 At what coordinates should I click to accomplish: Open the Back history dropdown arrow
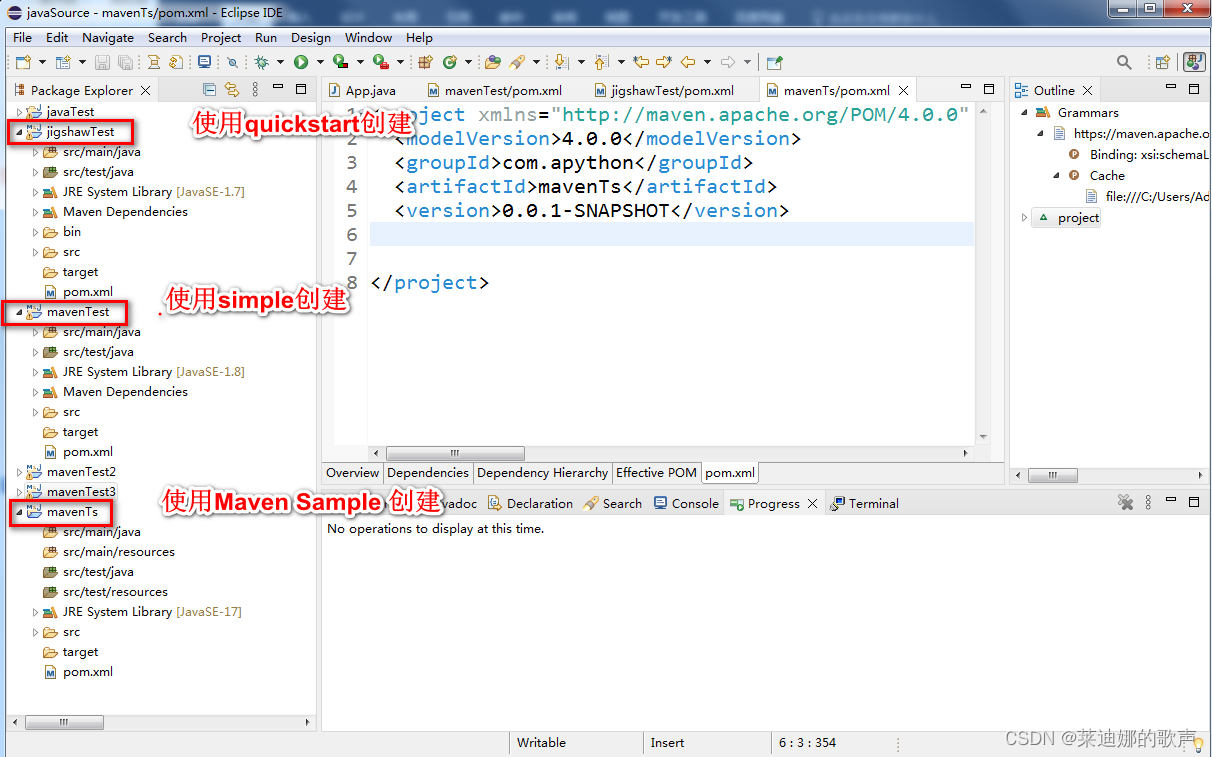point(707,62)
